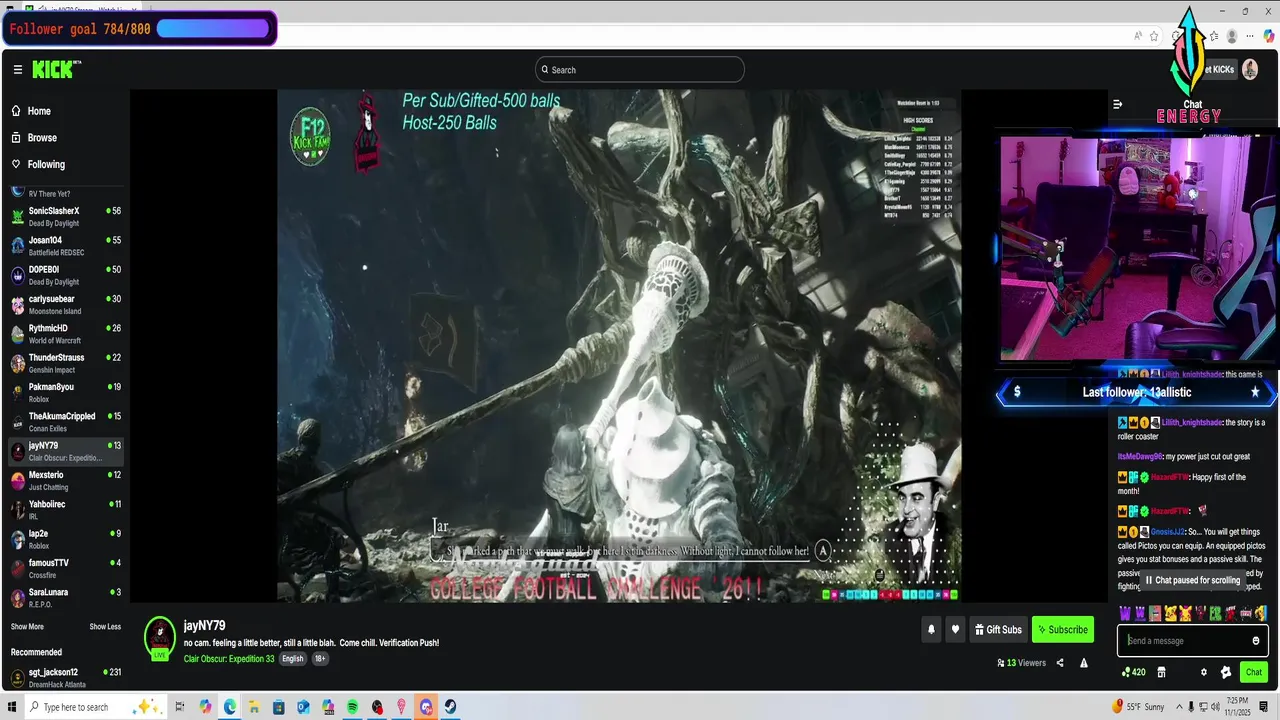Collapse the chat panel arrow icon
This screenshot has width=1280, height=720.
(x=1117, y=104)
